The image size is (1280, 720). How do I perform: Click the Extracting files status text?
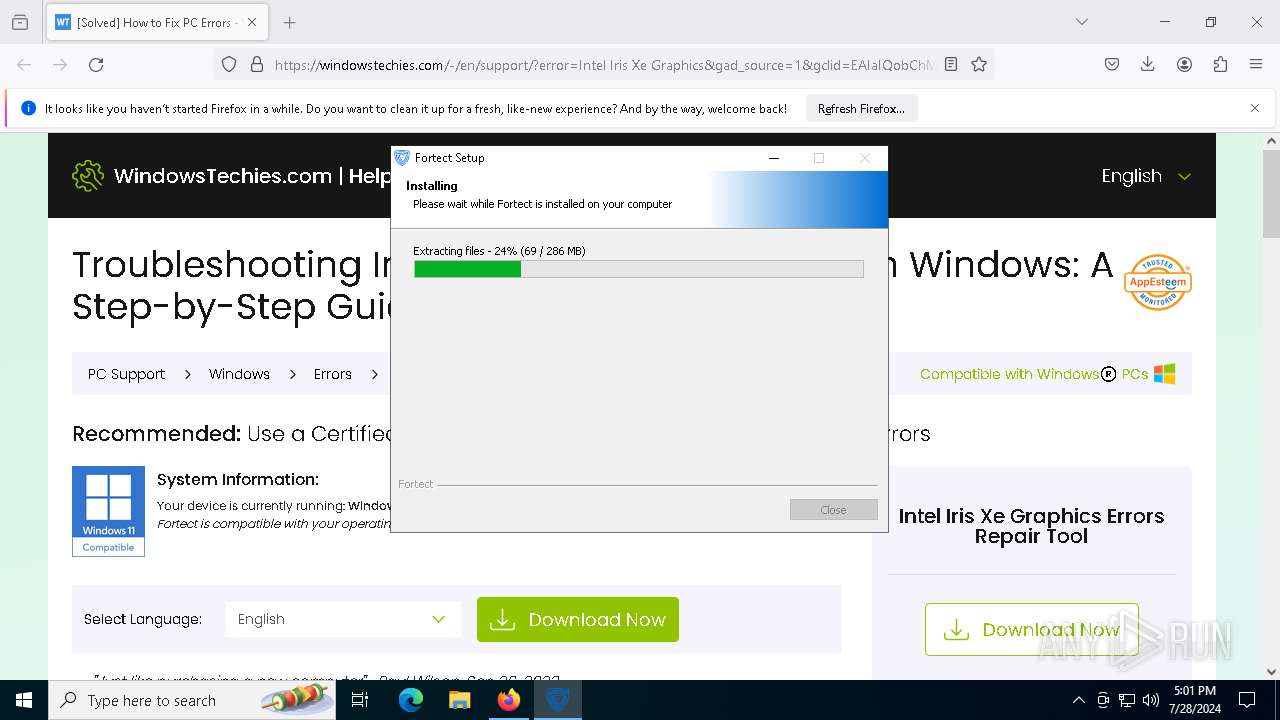click(499, 251)
